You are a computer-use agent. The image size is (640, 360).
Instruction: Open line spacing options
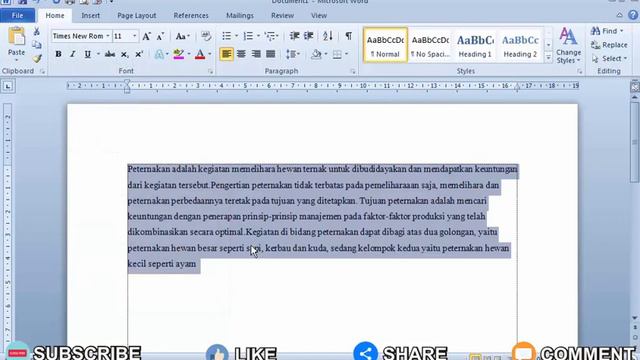pyautogui.click(x=291, y=54)
